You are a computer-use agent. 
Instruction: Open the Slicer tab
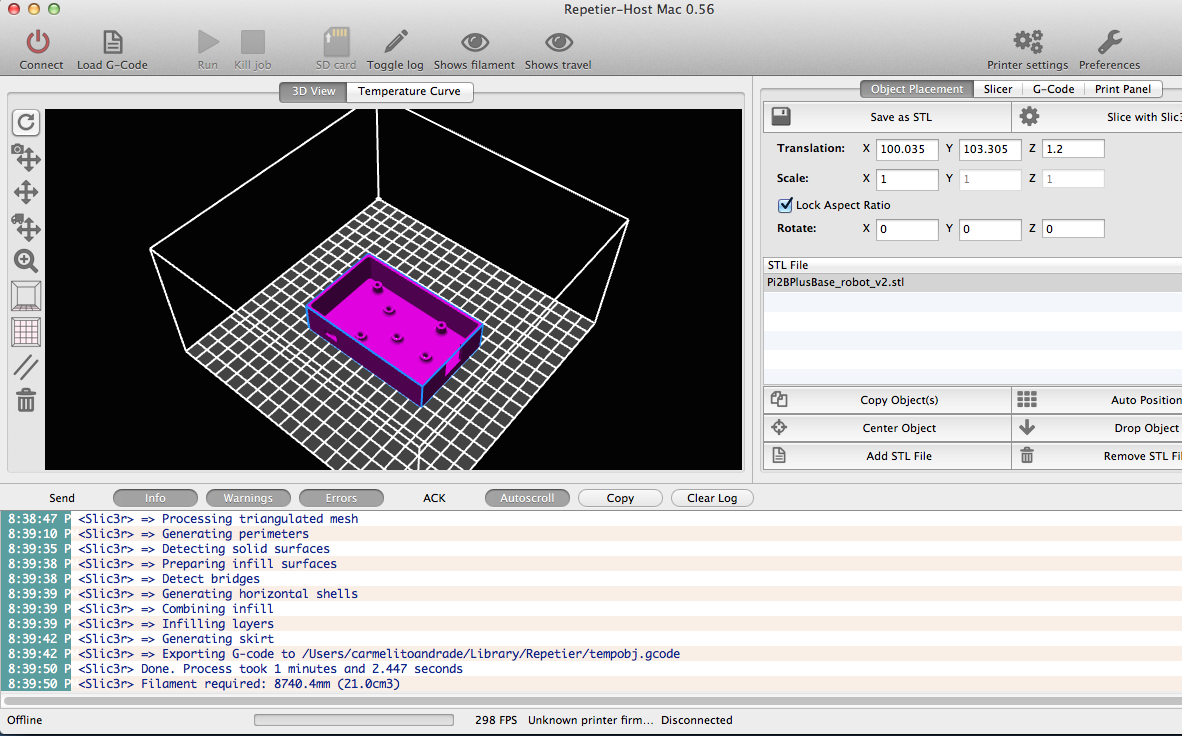pos(998,89)
